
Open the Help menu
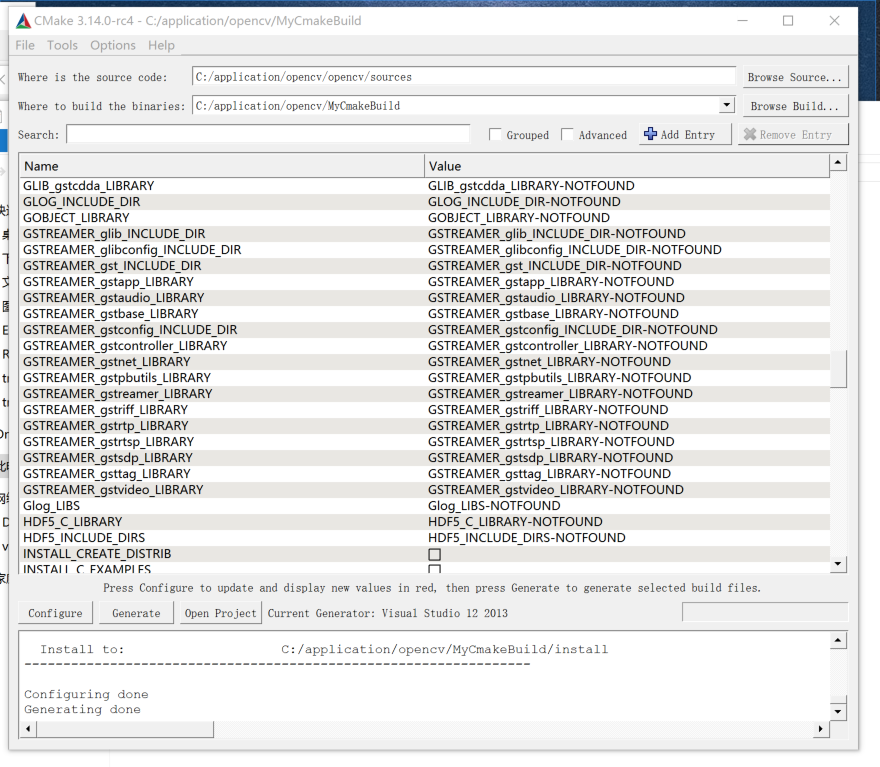pos(161,45)
